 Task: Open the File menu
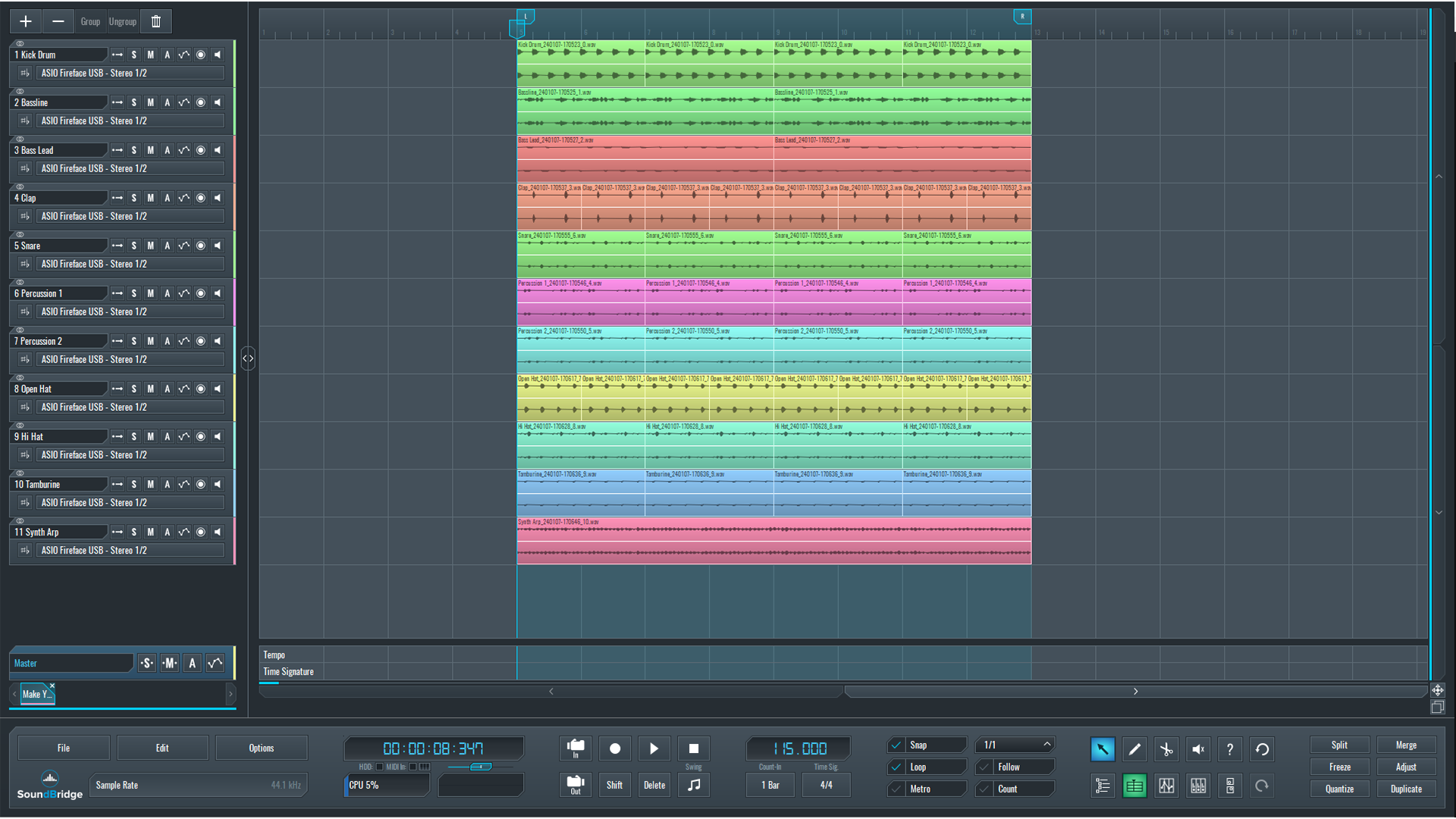coord(64,748)
